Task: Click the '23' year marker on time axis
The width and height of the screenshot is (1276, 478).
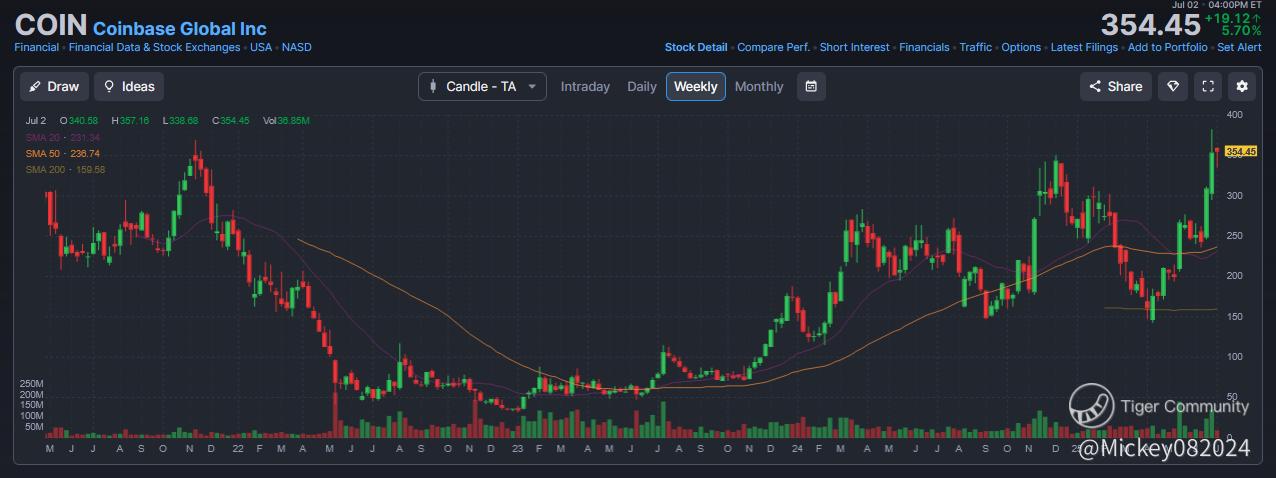Action: coord(517,450)
